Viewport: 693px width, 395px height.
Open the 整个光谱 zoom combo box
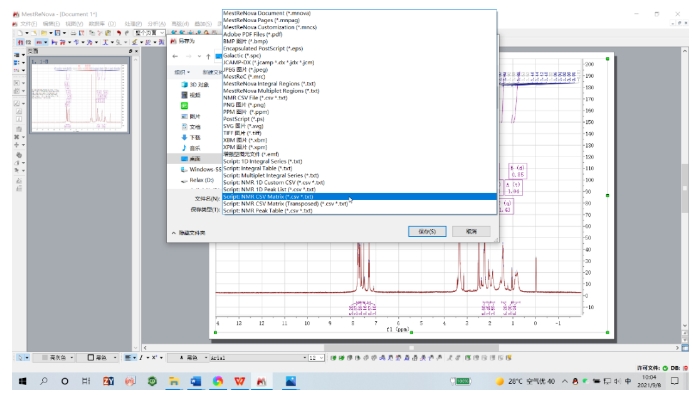pos(150,33)
